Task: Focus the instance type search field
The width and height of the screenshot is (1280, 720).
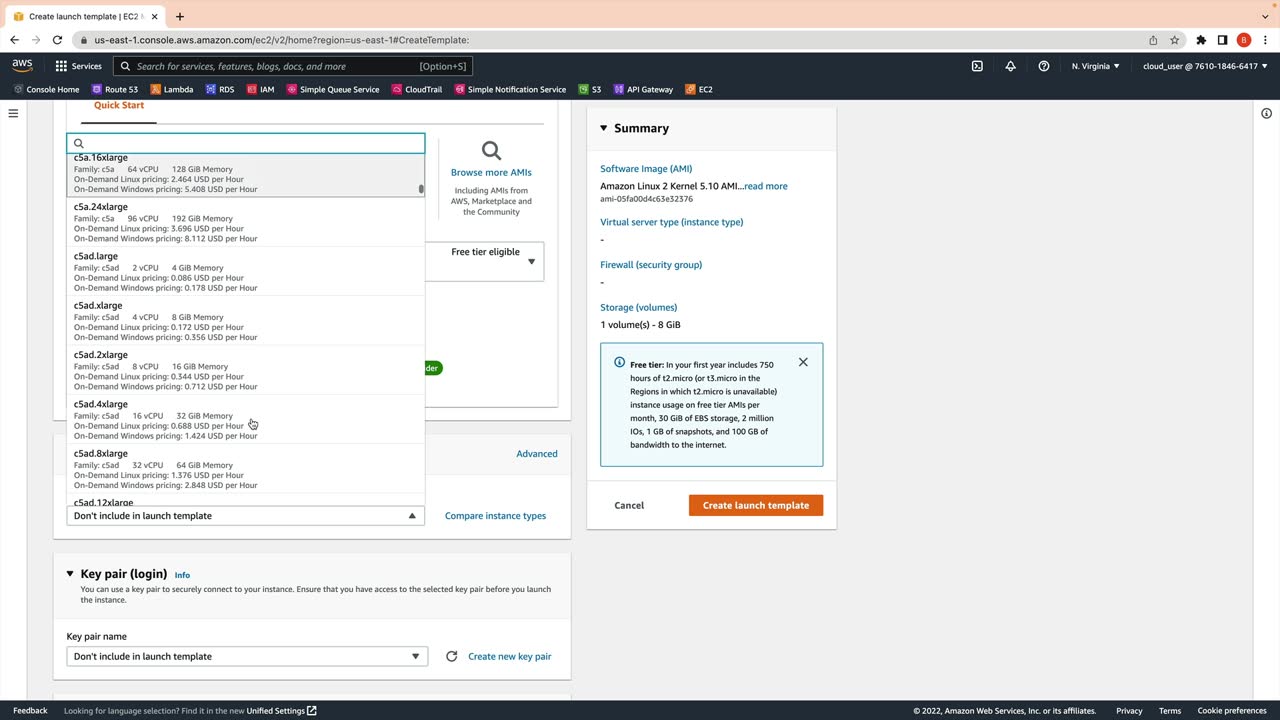Action: (246, 143)
